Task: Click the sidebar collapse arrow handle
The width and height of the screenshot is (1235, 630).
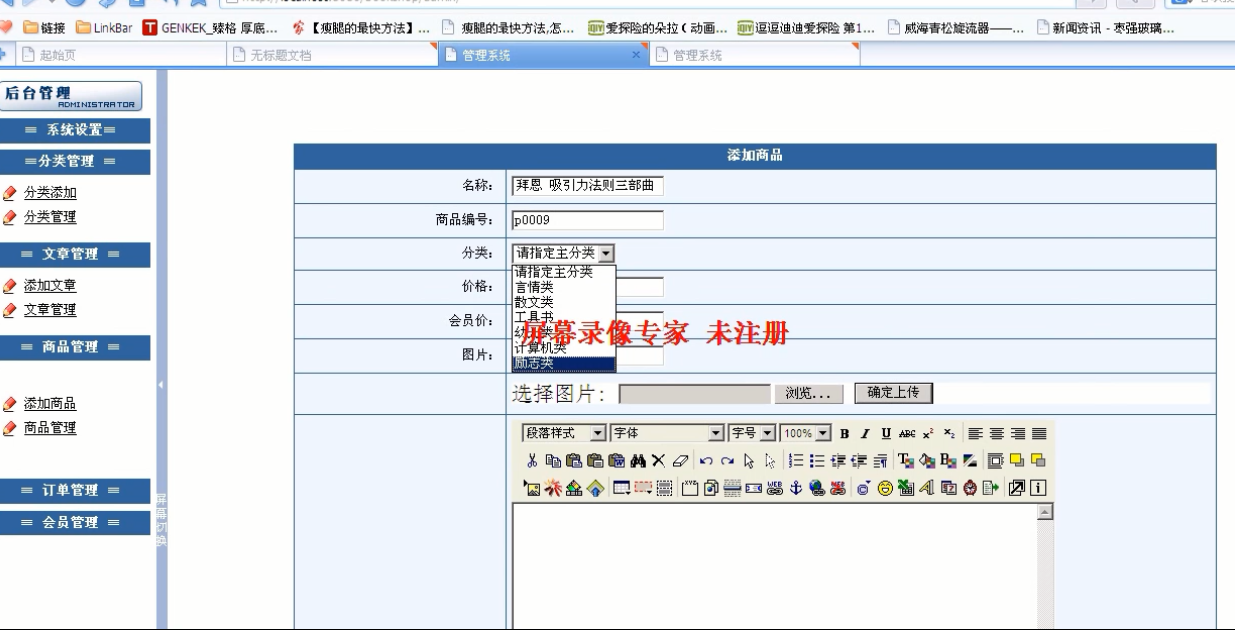Action: pyautogui.click(x=161, y=385)
